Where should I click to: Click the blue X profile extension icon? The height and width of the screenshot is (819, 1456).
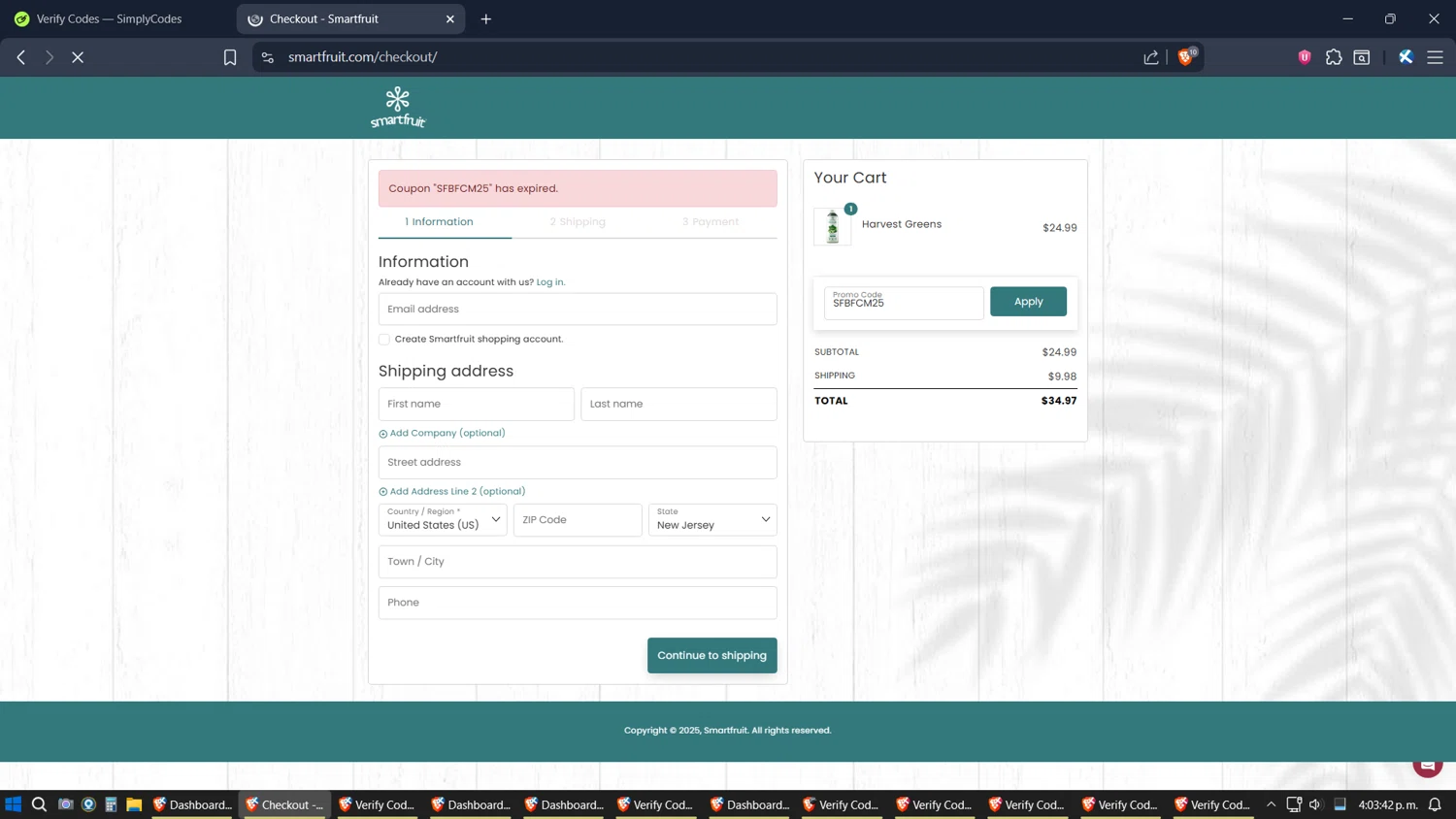pos(1406,57)
